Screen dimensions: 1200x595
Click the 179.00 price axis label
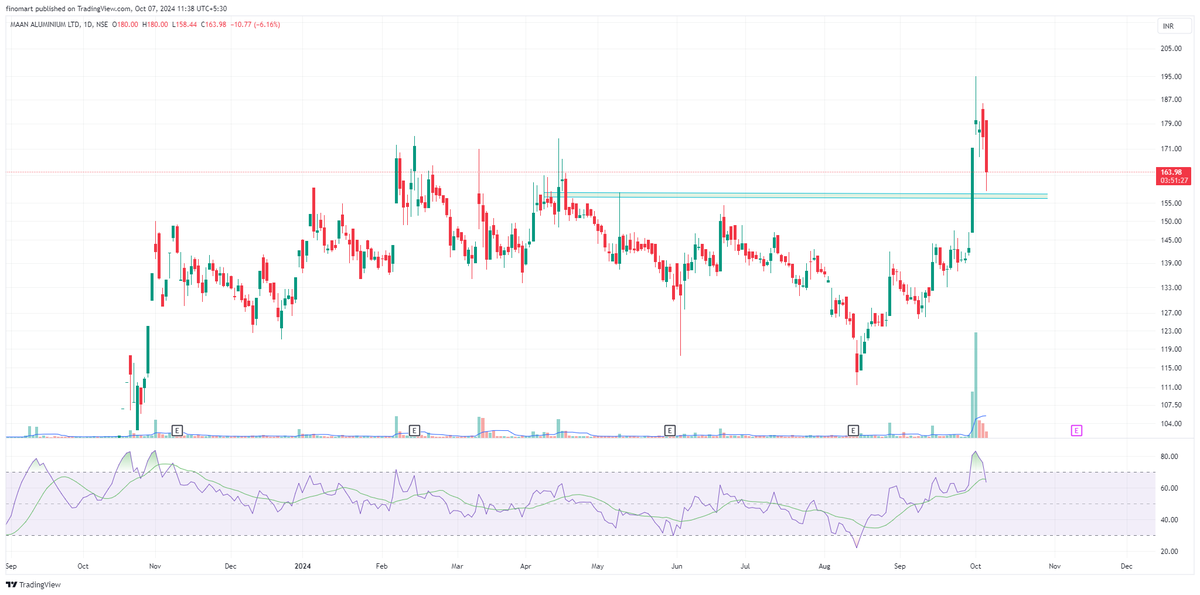point(1172,124)
